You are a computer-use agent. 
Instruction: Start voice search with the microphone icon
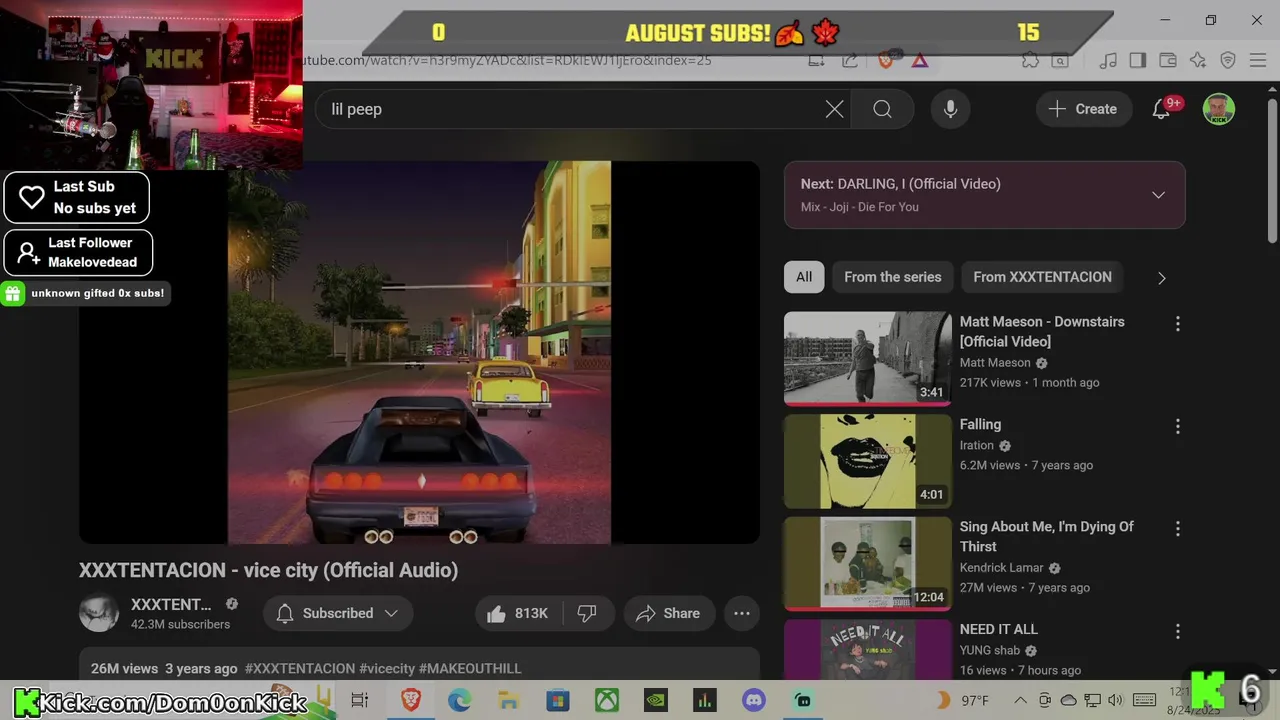[951, 109]
